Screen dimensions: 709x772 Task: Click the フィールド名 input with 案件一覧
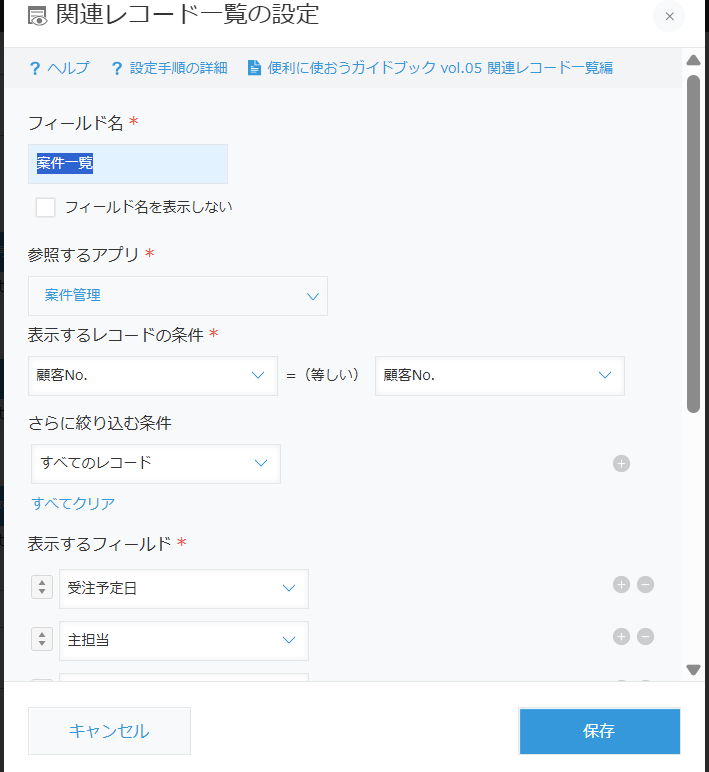[128, 164]
